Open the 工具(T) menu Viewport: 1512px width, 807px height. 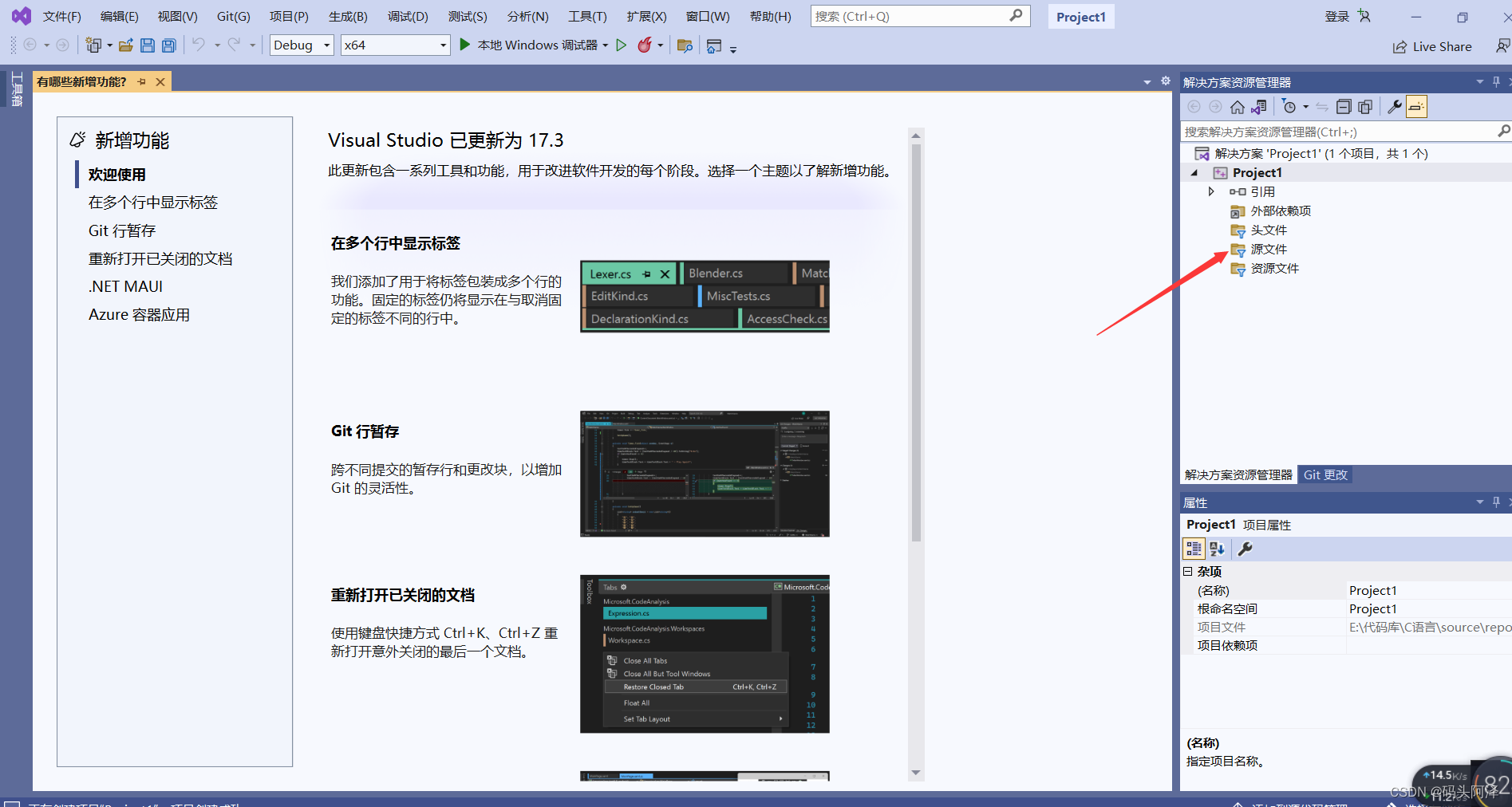coord(587,16)
